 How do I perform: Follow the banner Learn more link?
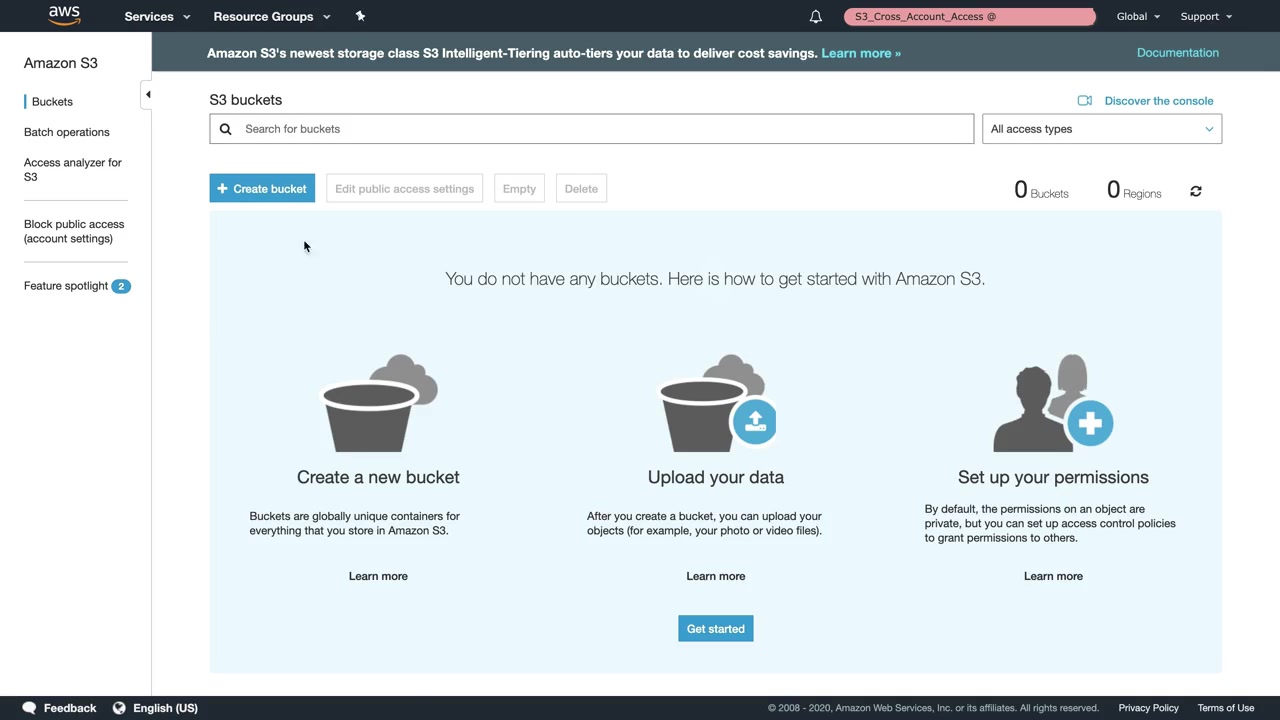(861, 53)
